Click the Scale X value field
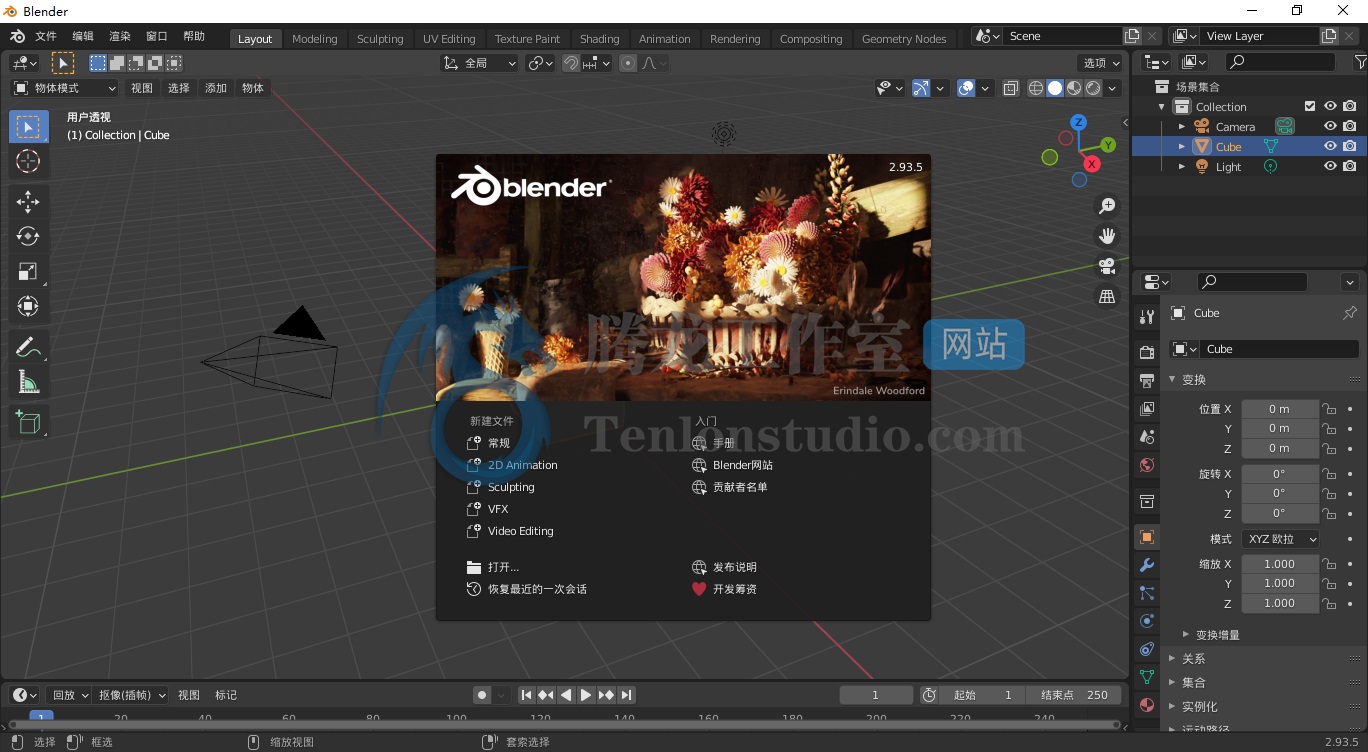This screenshot has height=752, width=1368. click(x=1280, y=564)
